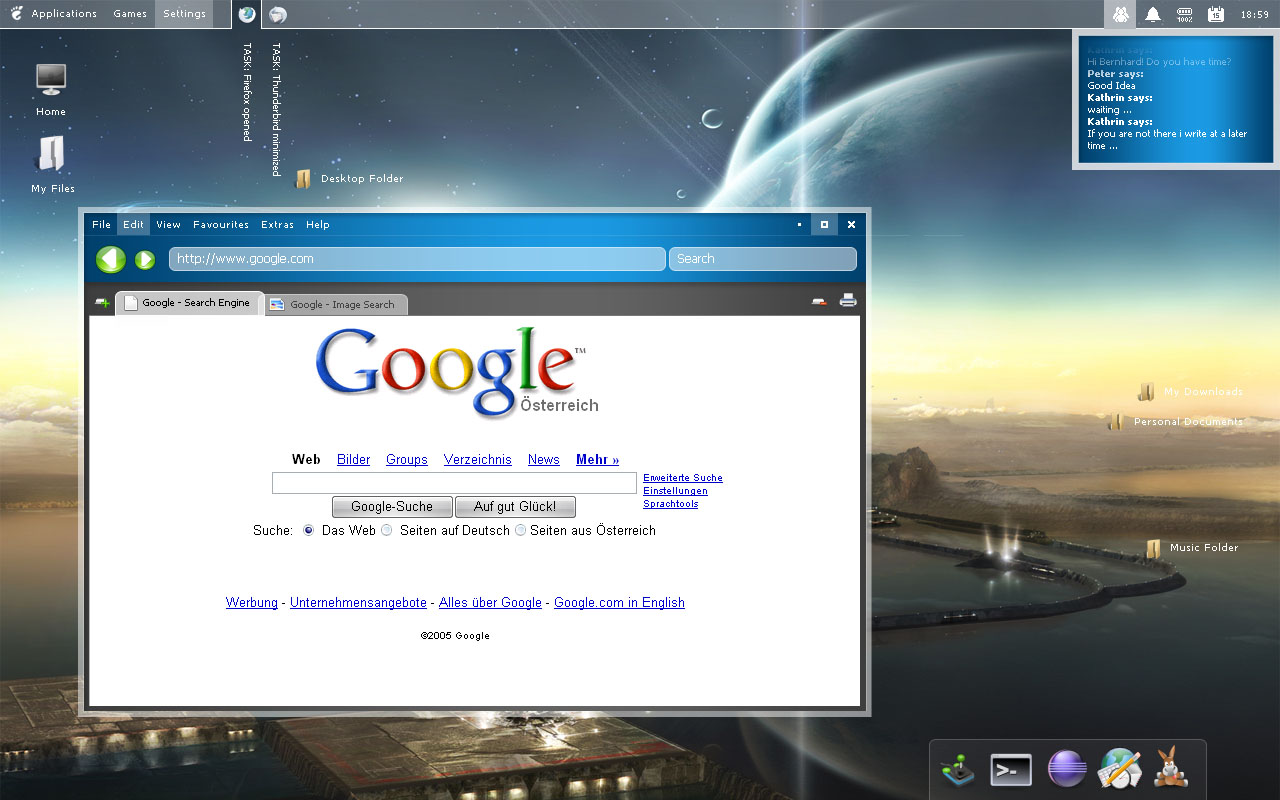
Task: Open the Unternehmensangebote link
Action: pos(358,603)
